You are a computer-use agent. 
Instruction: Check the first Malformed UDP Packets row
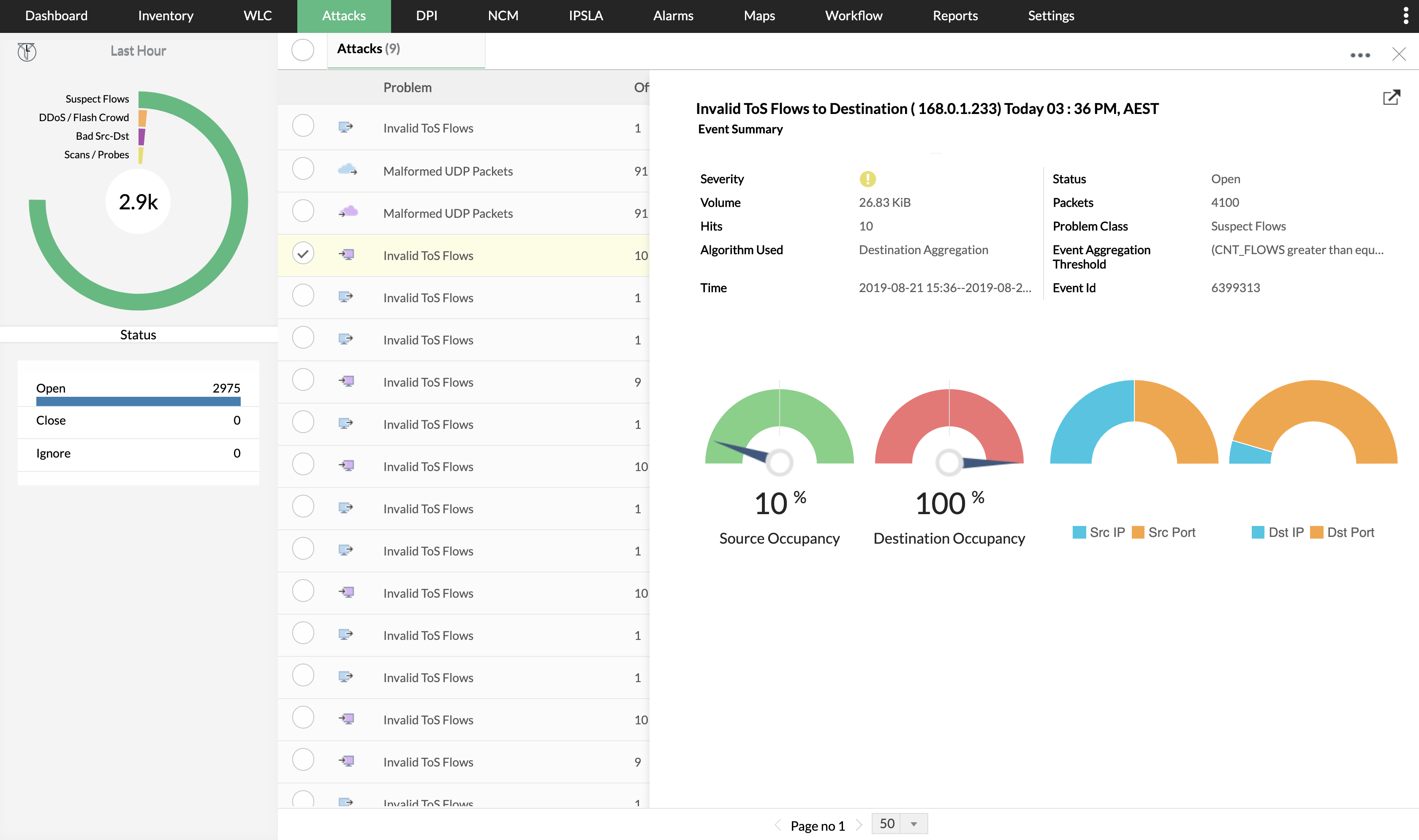pyautogui.click(x=303, y=169)
